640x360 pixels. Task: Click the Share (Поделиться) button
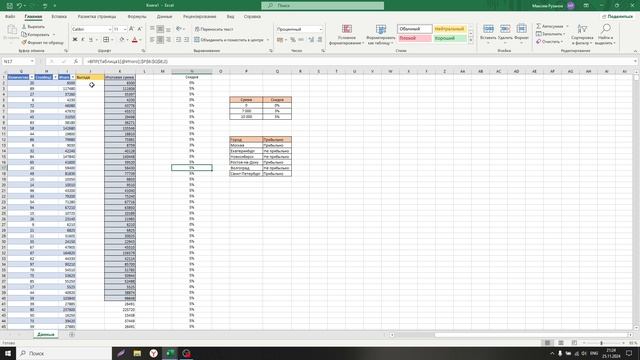[x=617, y=16]
